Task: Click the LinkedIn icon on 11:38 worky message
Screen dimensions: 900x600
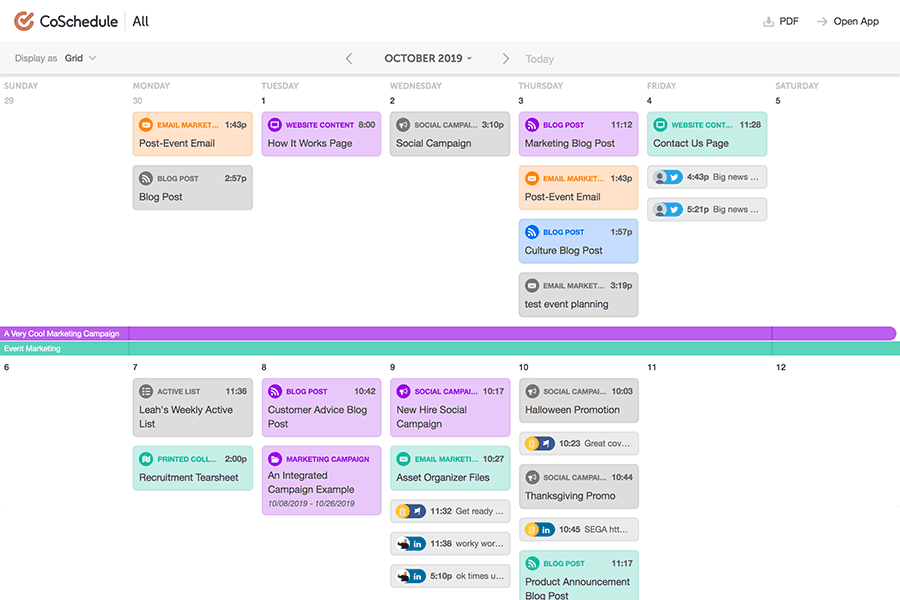Action: [419, 544]
